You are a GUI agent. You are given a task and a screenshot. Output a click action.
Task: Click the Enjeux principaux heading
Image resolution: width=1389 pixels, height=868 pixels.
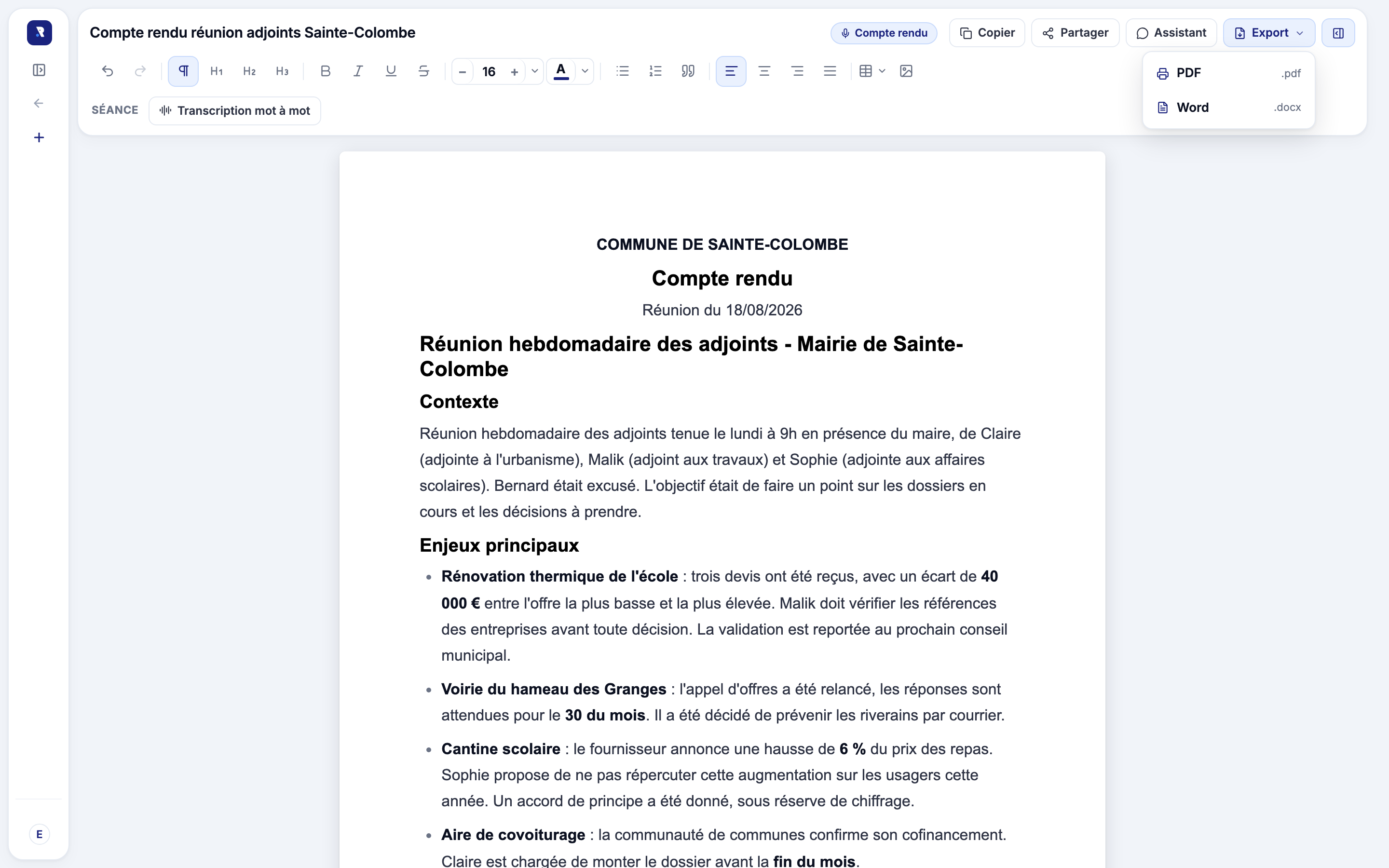point(499,545)
